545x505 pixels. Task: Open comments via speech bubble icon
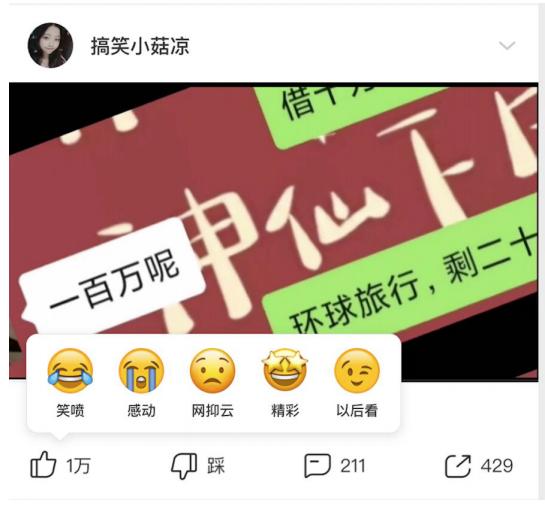pos(317,466)
